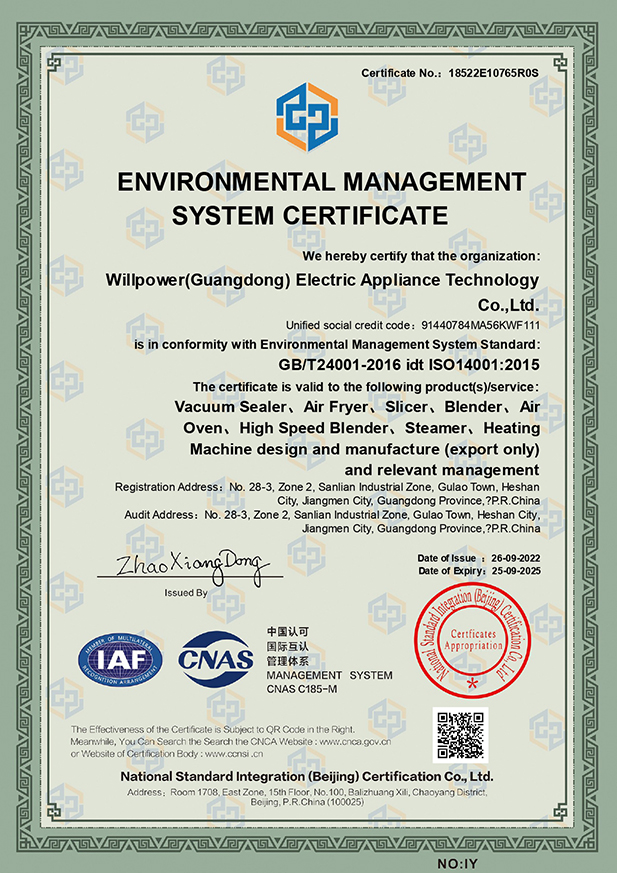
Task: Click the IAF accreditation logo
Action: [120, 658]
